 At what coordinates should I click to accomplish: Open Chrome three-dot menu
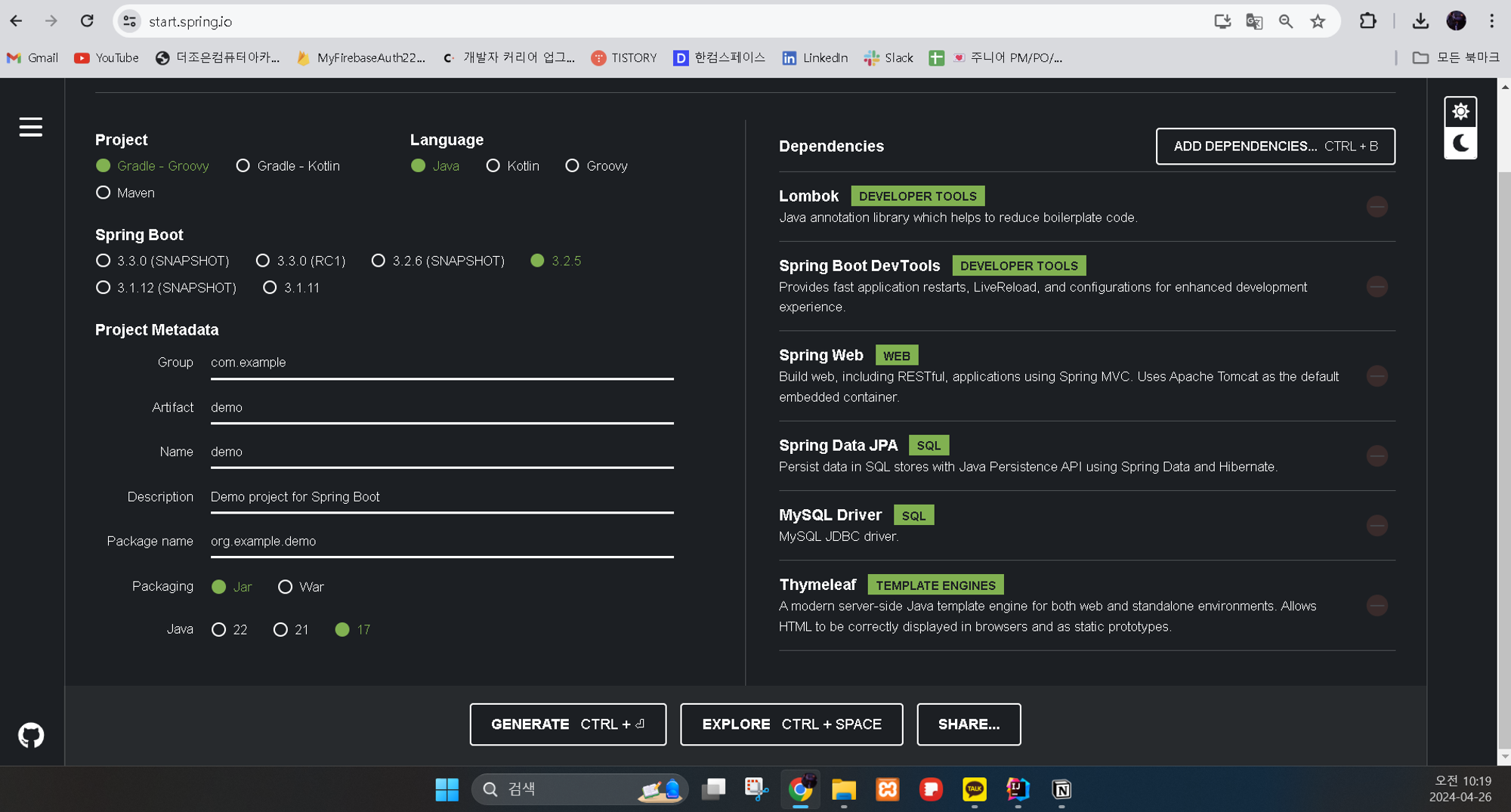click(x=1491, y=21)
